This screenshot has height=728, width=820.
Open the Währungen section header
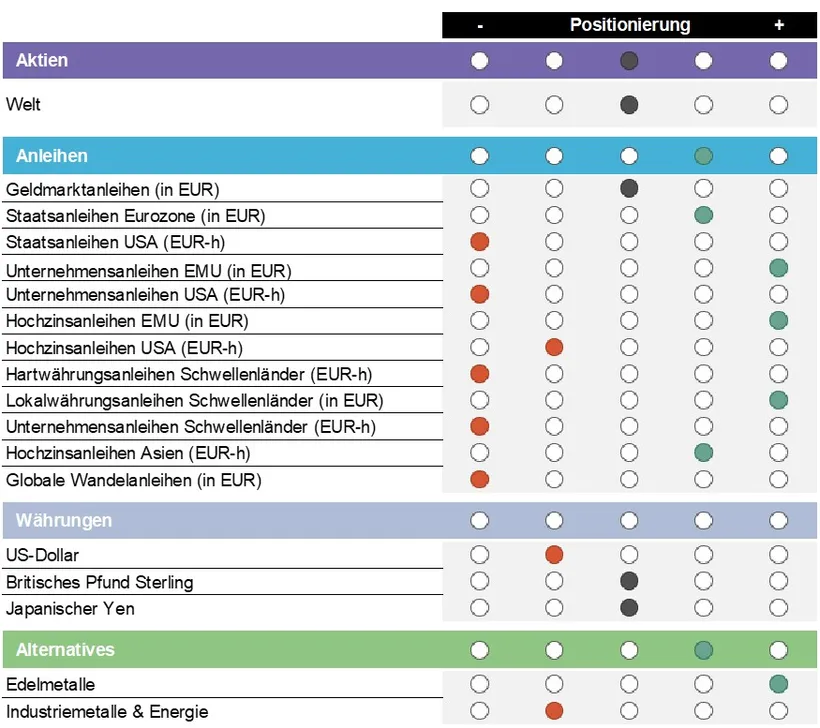(x=63, y=520)
